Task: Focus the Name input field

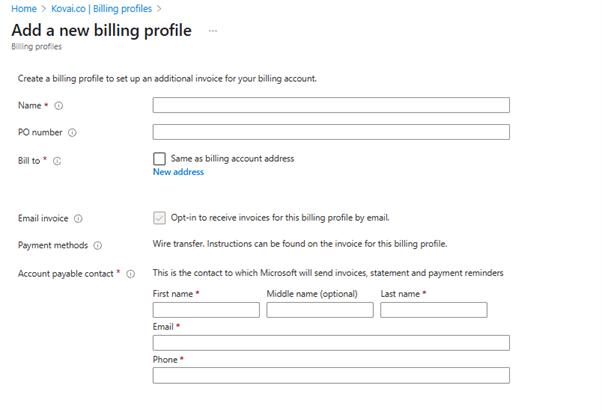Action: (x=331, y=105)
